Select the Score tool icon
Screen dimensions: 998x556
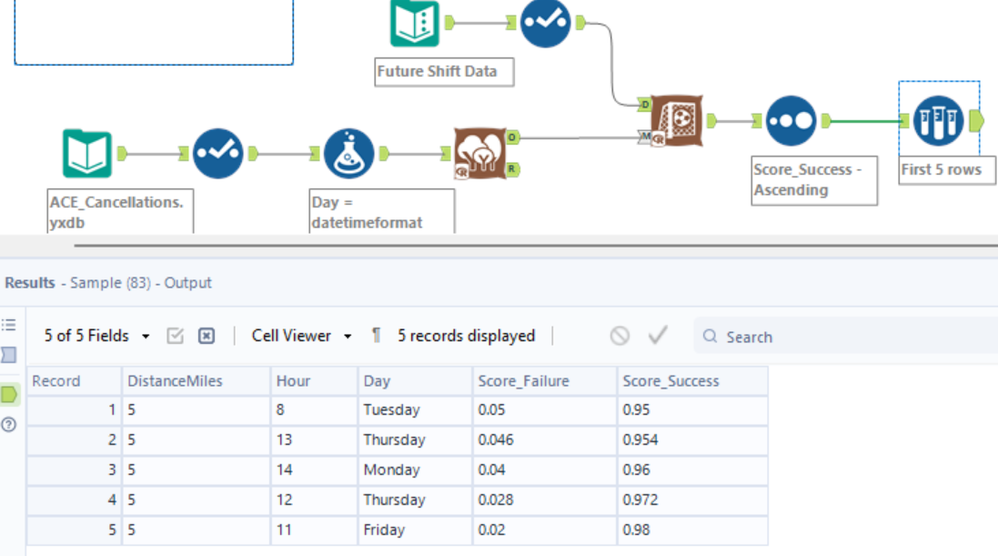tap(678, 121)
